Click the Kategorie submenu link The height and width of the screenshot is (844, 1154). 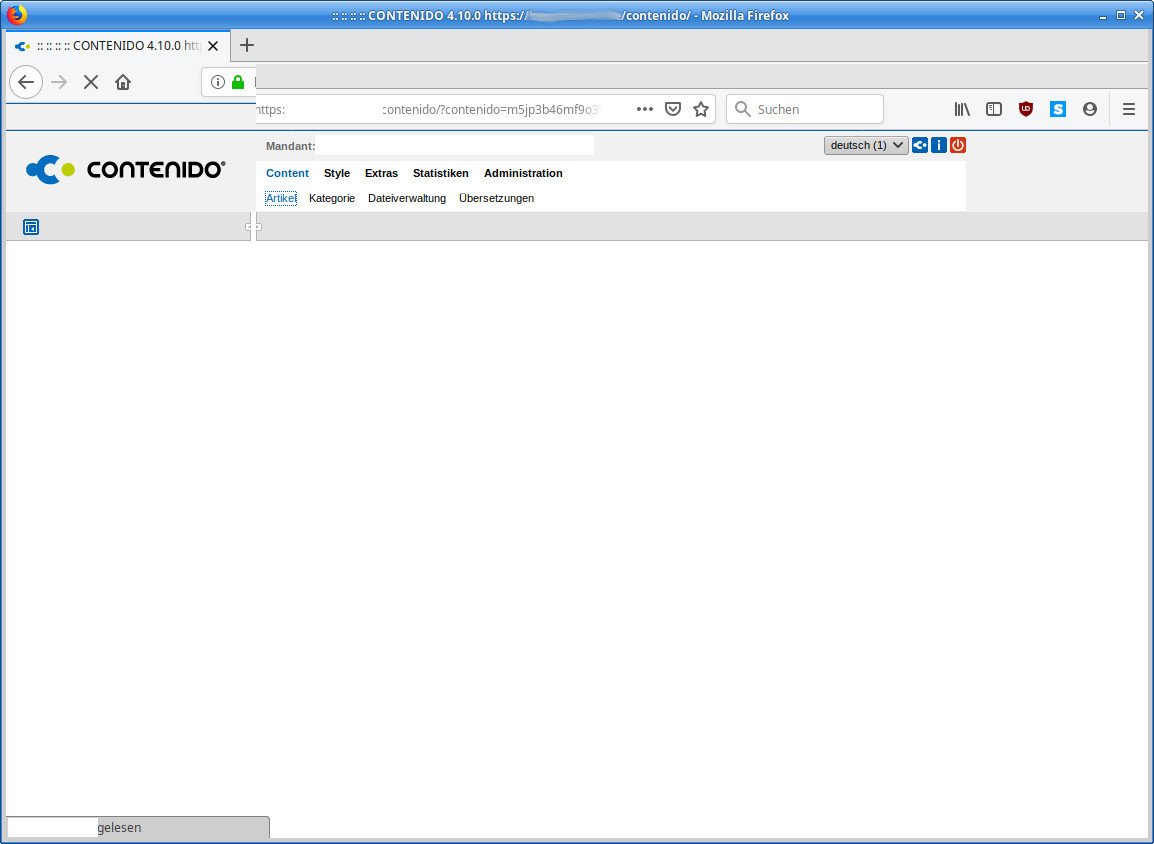click(x=332, y=198)
